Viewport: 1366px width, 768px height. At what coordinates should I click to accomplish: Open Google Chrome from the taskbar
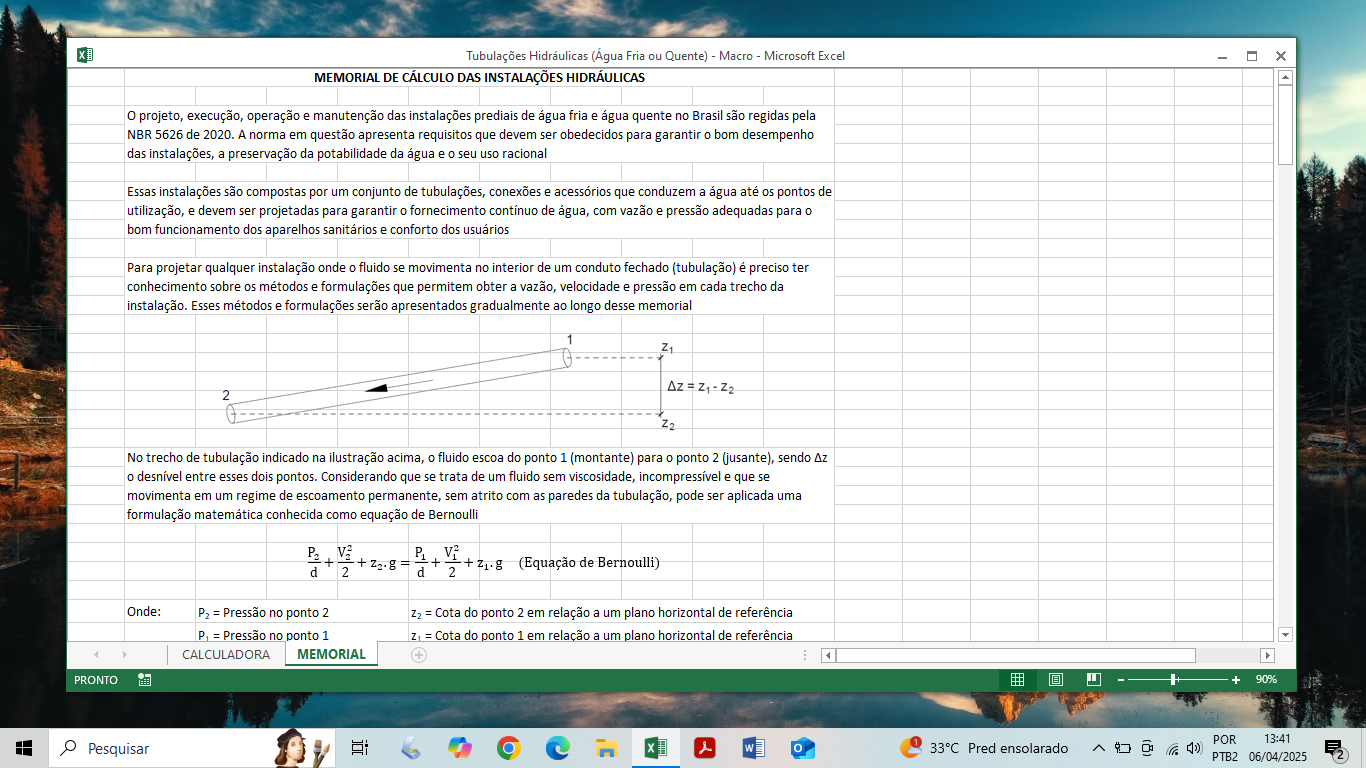508,748
